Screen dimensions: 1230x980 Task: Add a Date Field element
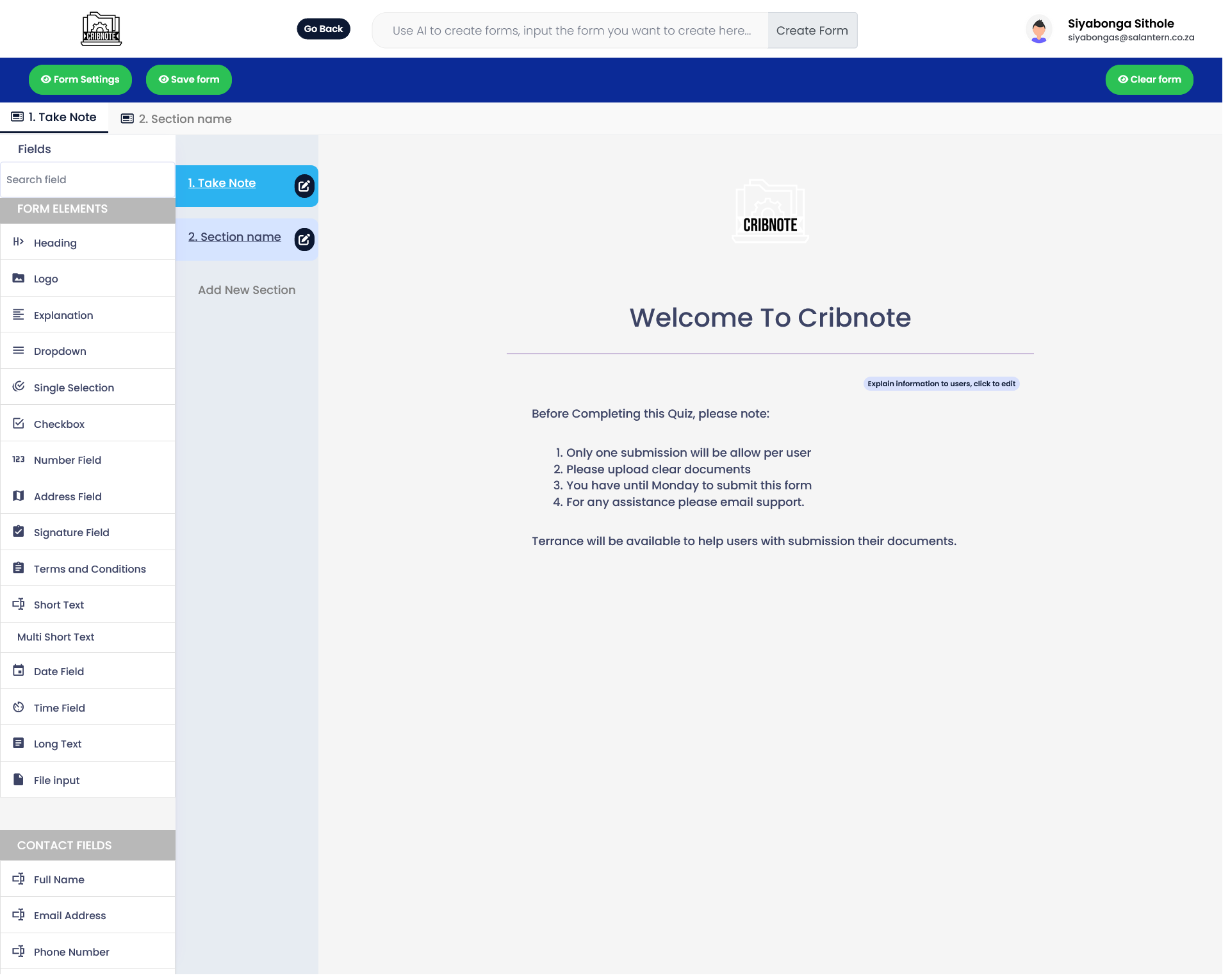tap(58, 671)
